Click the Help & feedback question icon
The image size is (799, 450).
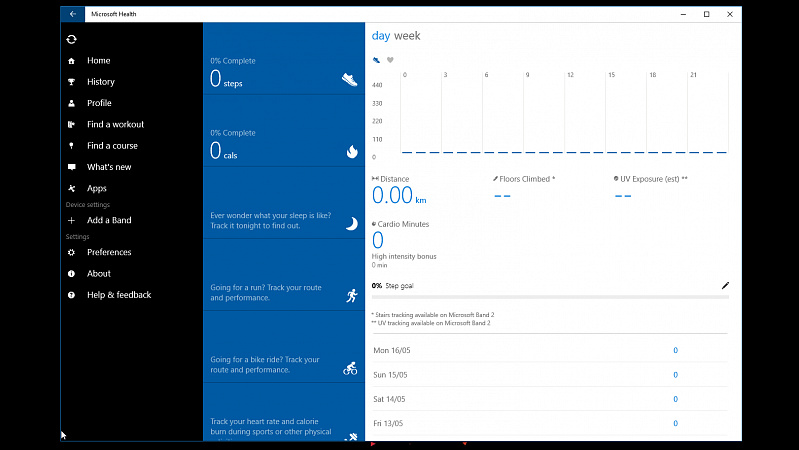tap(71, 295)
